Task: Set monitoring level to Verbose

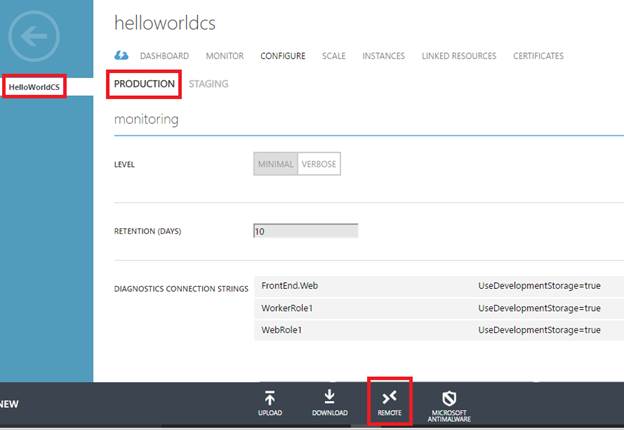Action: (x=319, y=164)
